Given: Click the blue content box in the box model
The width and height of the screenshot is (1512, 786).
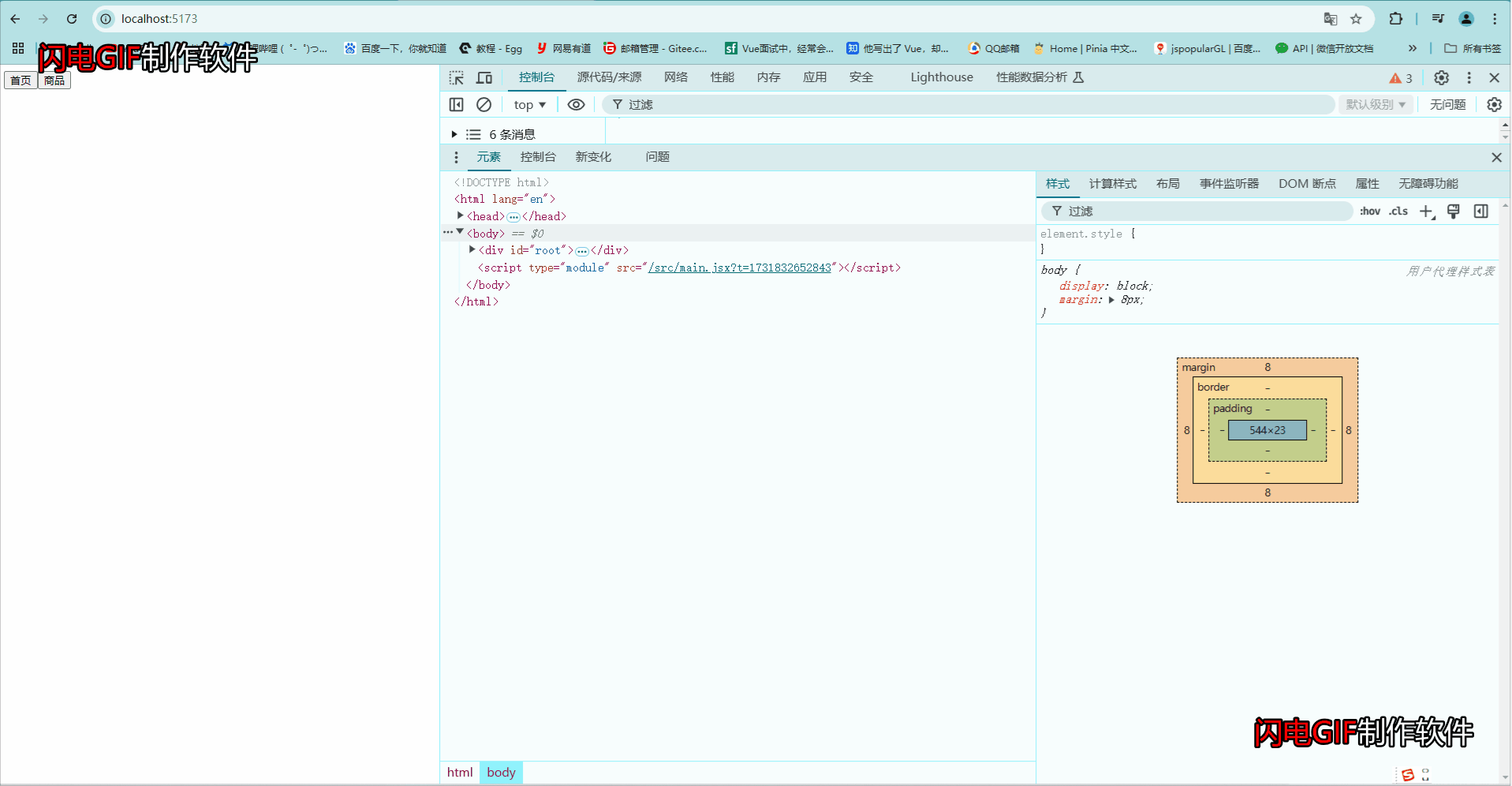Looking at the screenshot, I should pos(1266,430).
